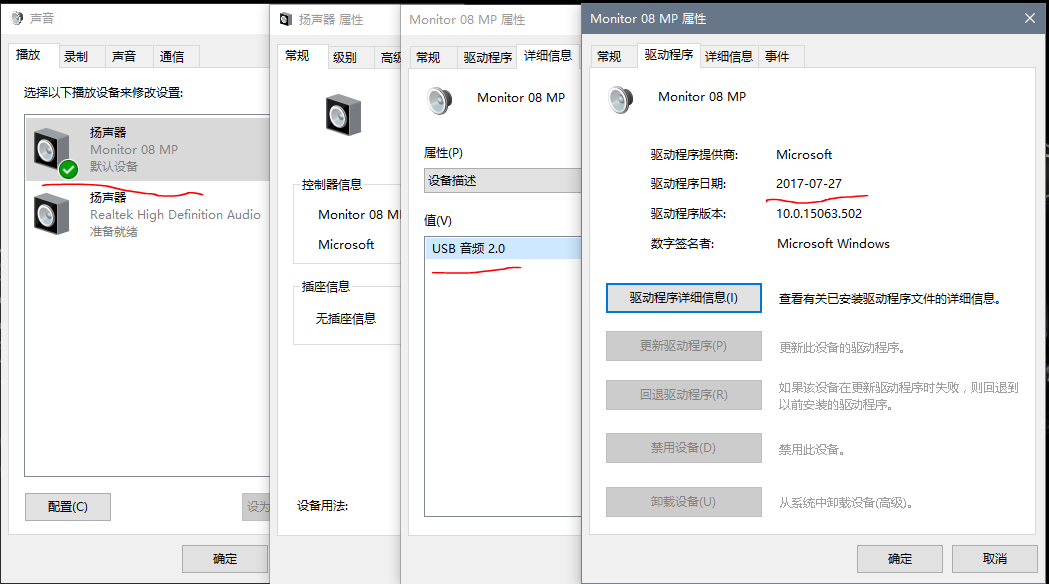Image resolution: width=1049 pixels, height=584 pixels.
Task: Click the large speaker icon in 扬声器 属性
Action: click(x=342, y=114)
